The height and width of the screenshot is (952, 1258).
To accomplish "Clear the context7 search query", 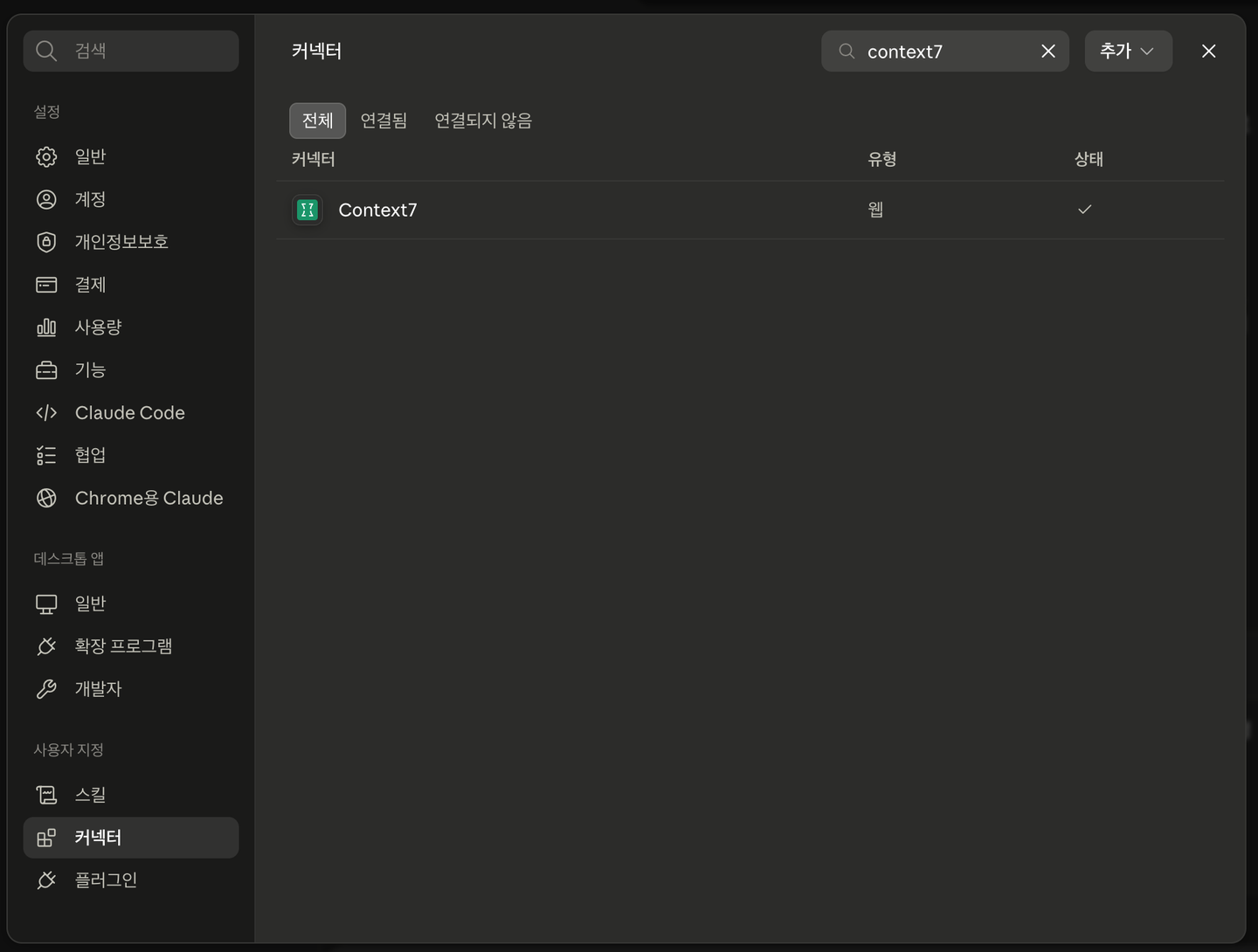I will [1048, 52].
